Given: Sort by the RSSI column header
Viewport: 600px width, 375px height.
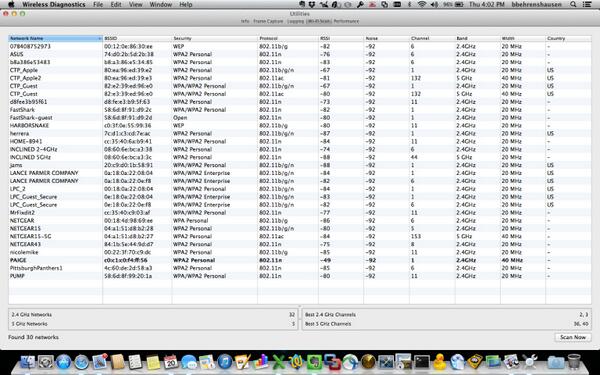Looking at the screenshot, I should (x=341, y=39).
